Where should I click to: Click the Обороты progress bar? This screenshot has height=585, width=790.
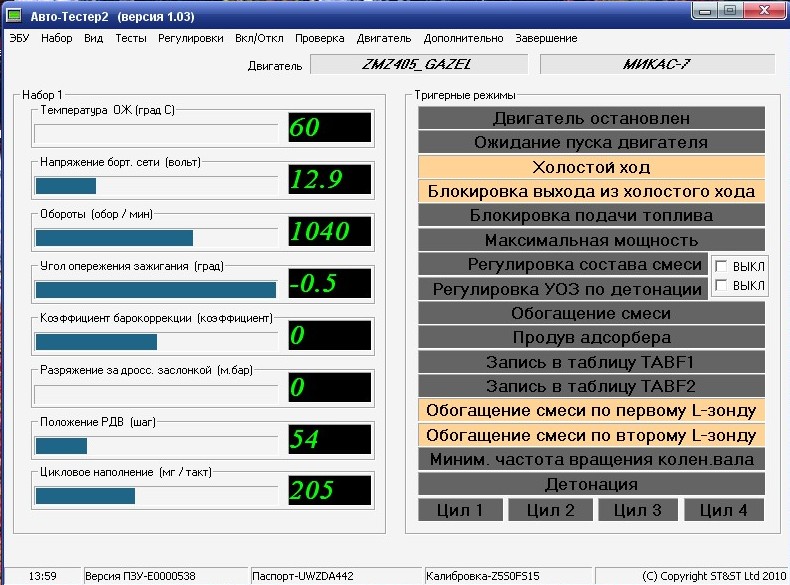point(156,237)
